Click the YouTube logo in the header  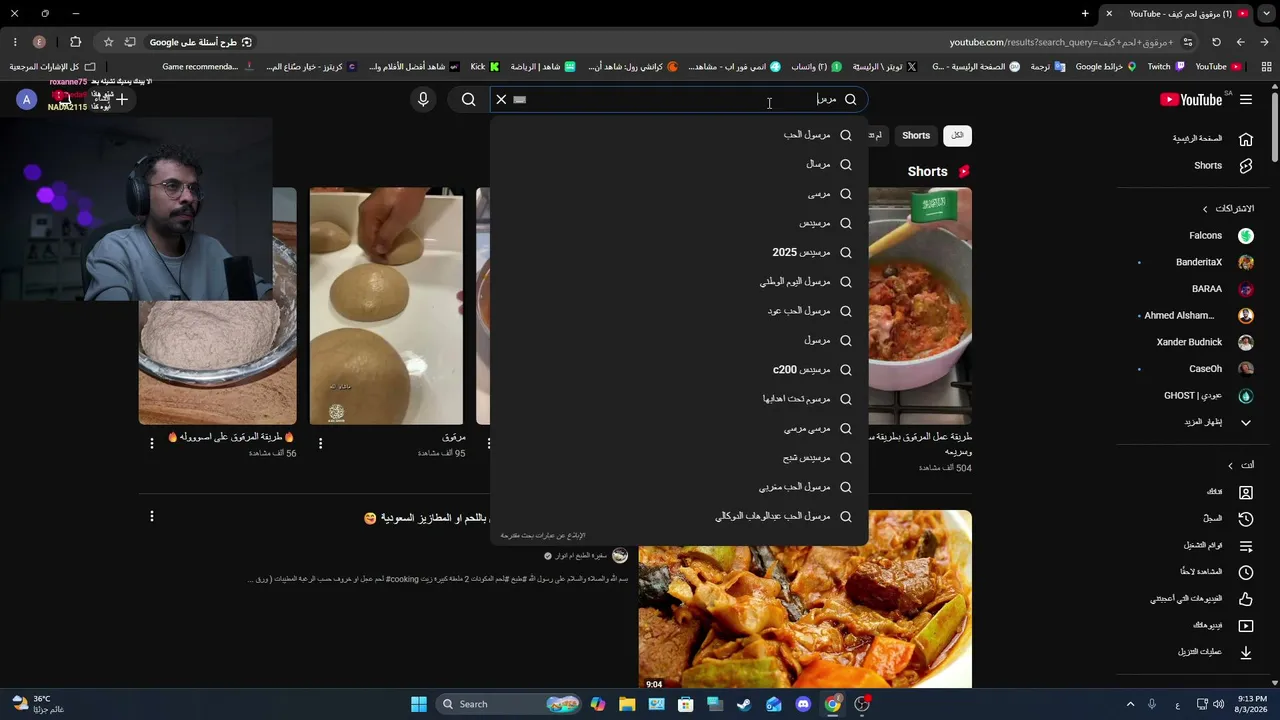(1191, 99)
